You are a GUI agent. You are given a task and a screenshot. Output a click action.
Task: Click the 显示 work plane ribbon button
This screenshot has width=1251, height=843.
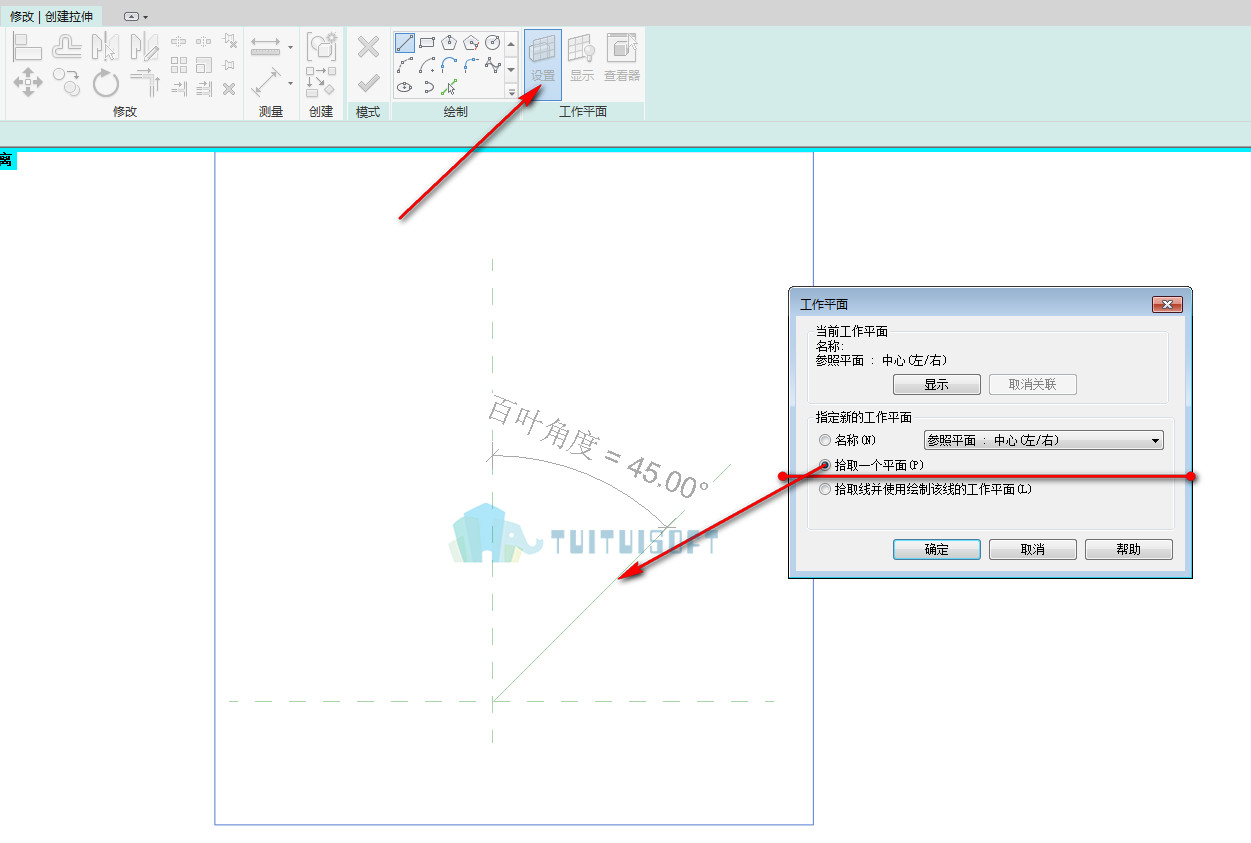point(582,59)
